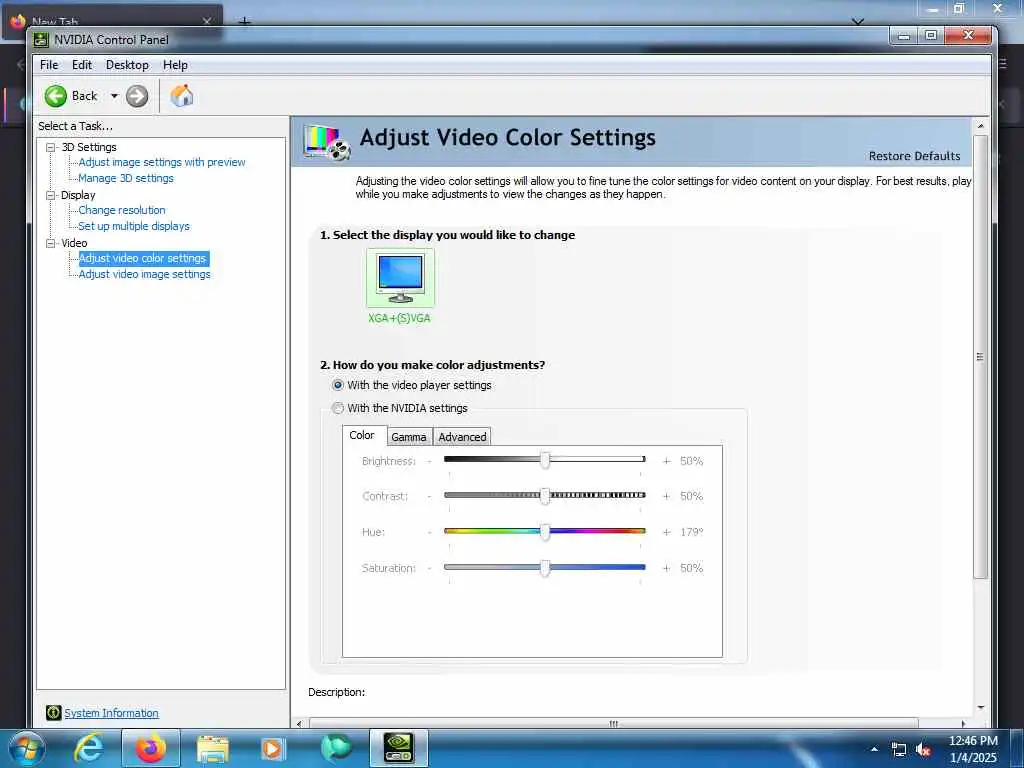Click the network tray icon
The image size is (1024, 768).
click(x=899, y=750)
